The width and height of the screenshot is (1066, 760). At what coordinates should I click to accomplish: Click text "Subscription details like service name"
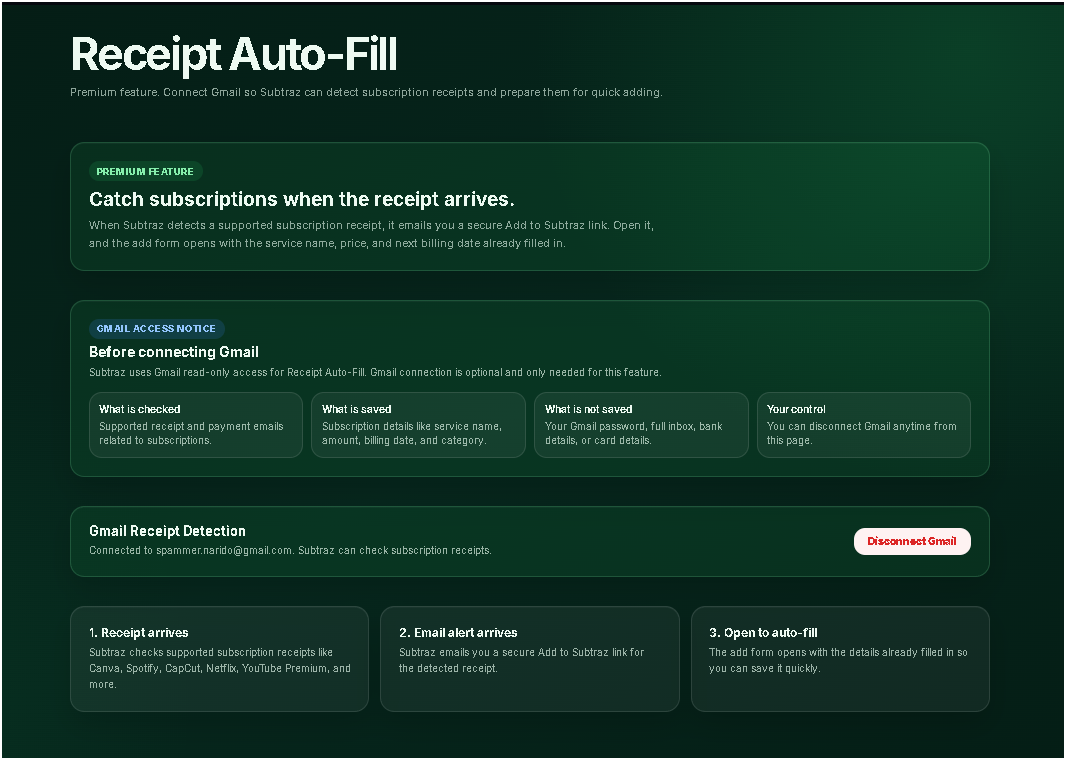[x=412, y=433]
